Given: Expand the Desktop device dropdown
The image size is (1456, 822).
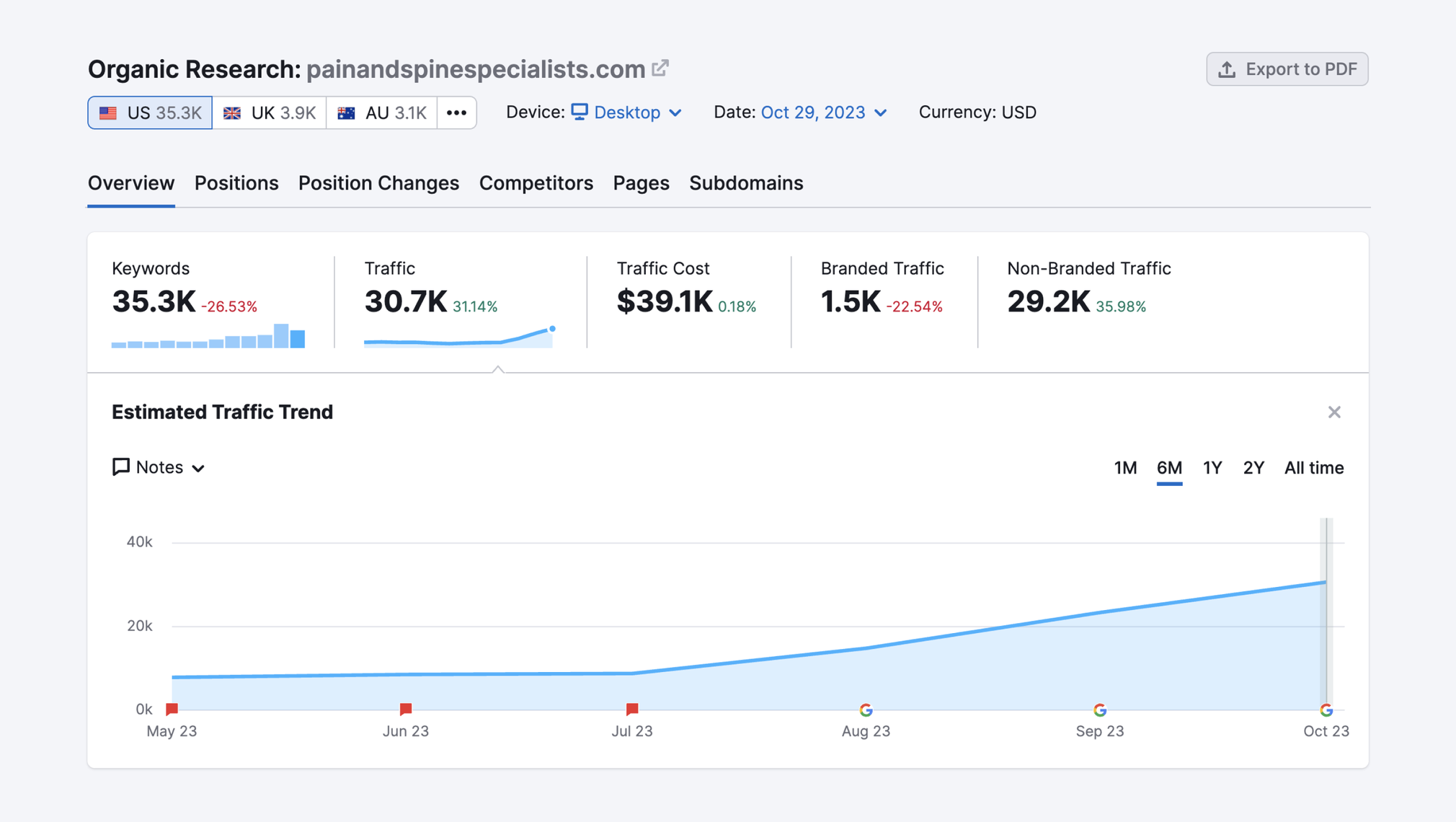Looking at the screenshot, I should pos(626,112).
